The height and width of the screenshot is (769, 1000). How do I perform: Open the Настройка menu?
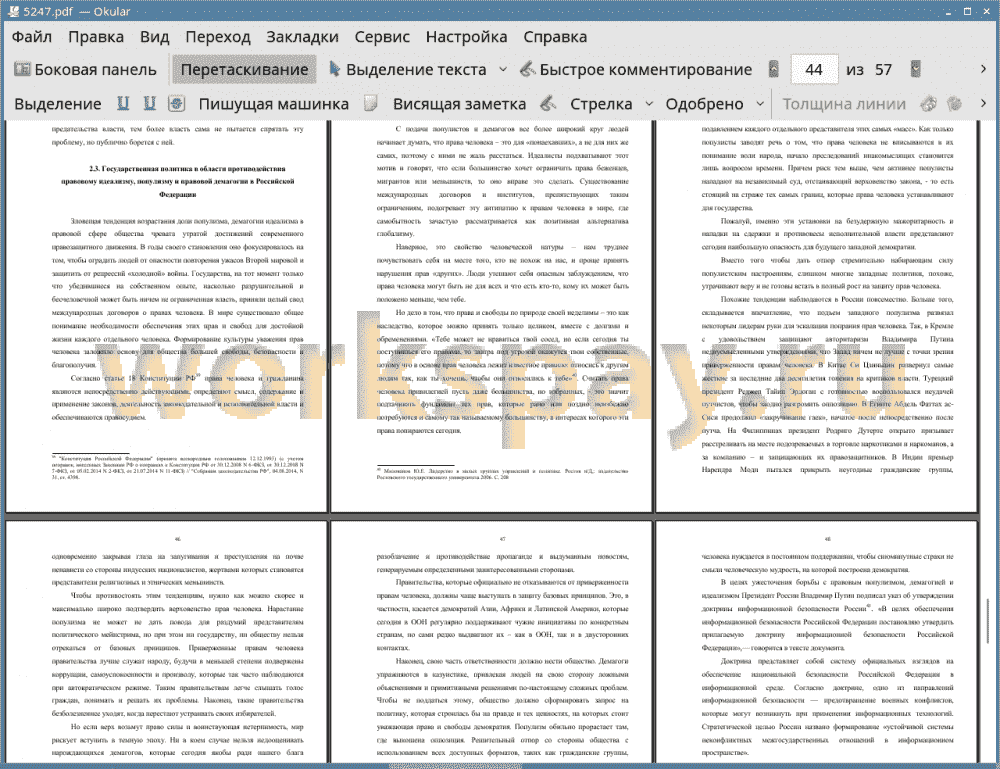click(x=466, y=37)
